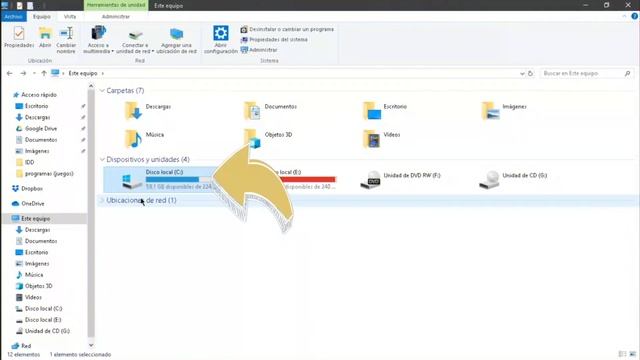
Task: Select the Escritorio folder icon
Action: 371,111
